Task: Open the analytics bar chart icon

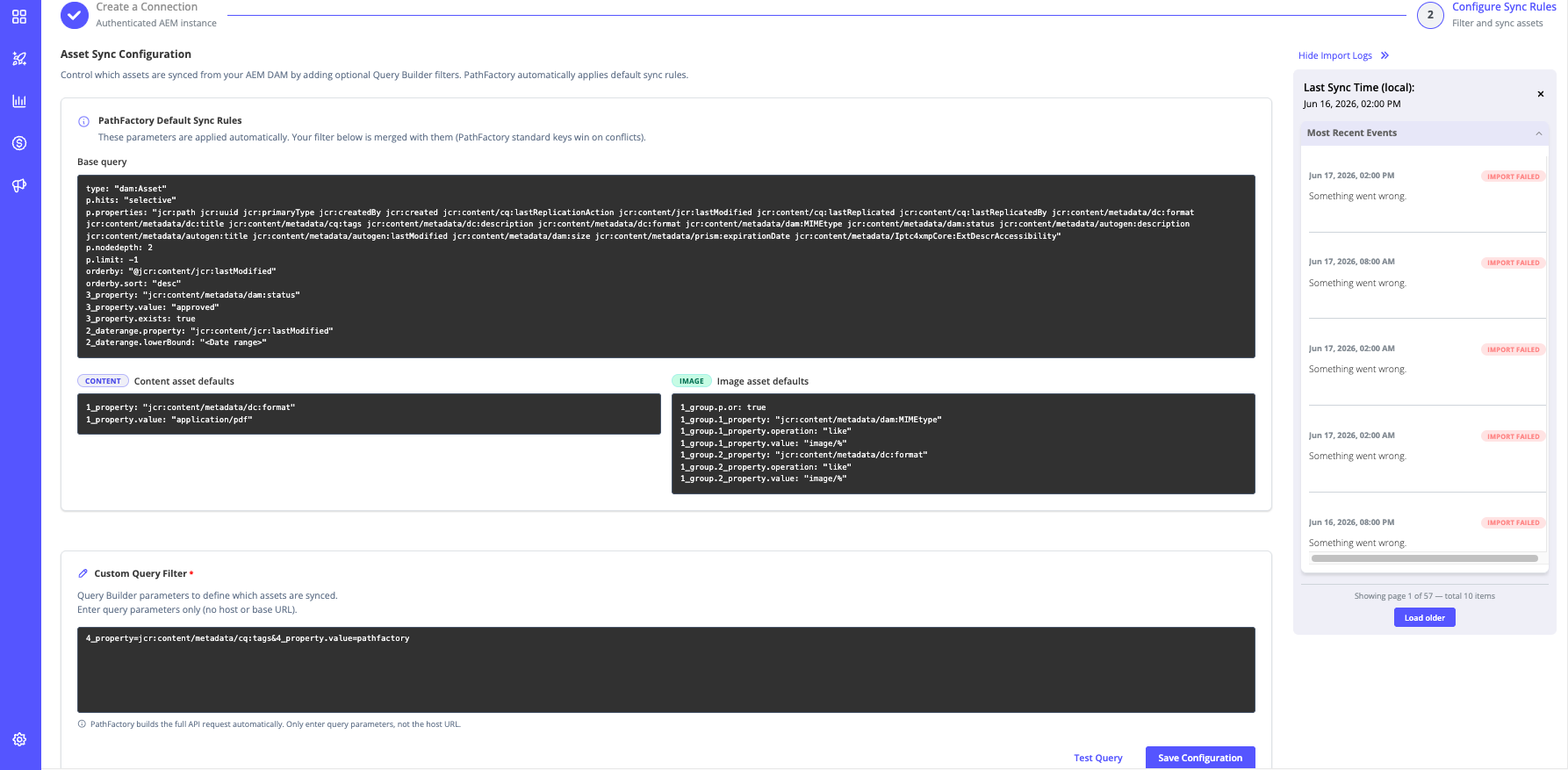Action: [19, 101]
